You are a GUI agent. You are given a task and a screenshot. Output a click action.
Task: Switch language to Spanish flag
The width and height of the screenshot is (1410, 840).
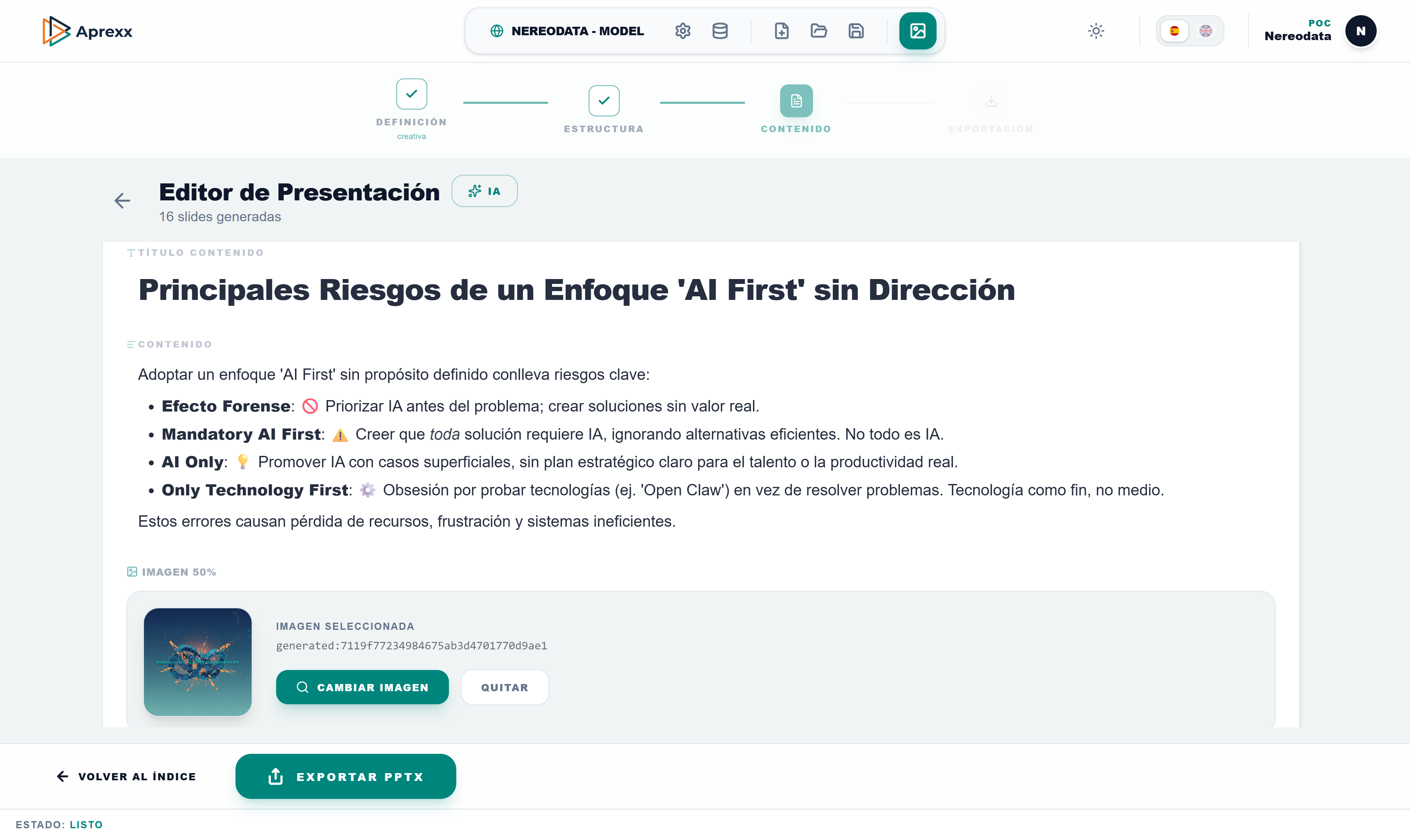click(x=1175, y=31)
